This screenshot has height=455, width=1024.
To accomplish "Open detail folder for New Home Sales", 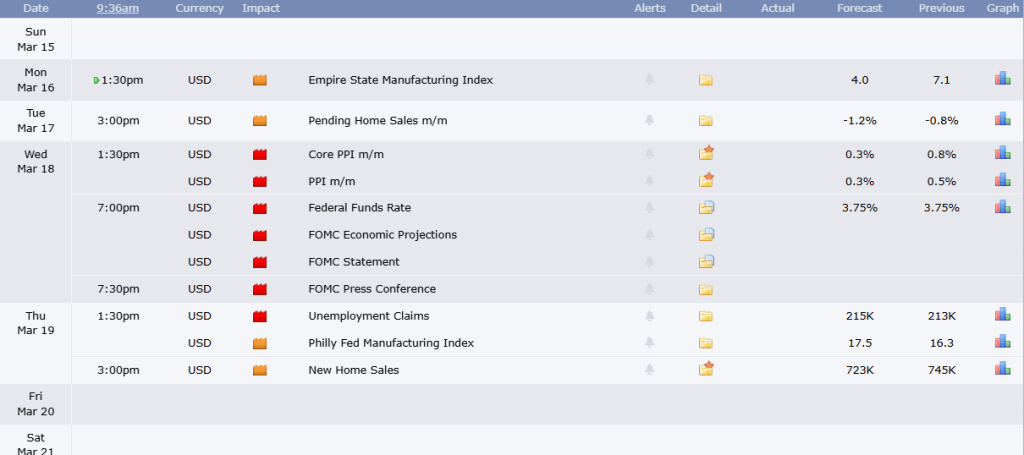I will coord(706,369).
